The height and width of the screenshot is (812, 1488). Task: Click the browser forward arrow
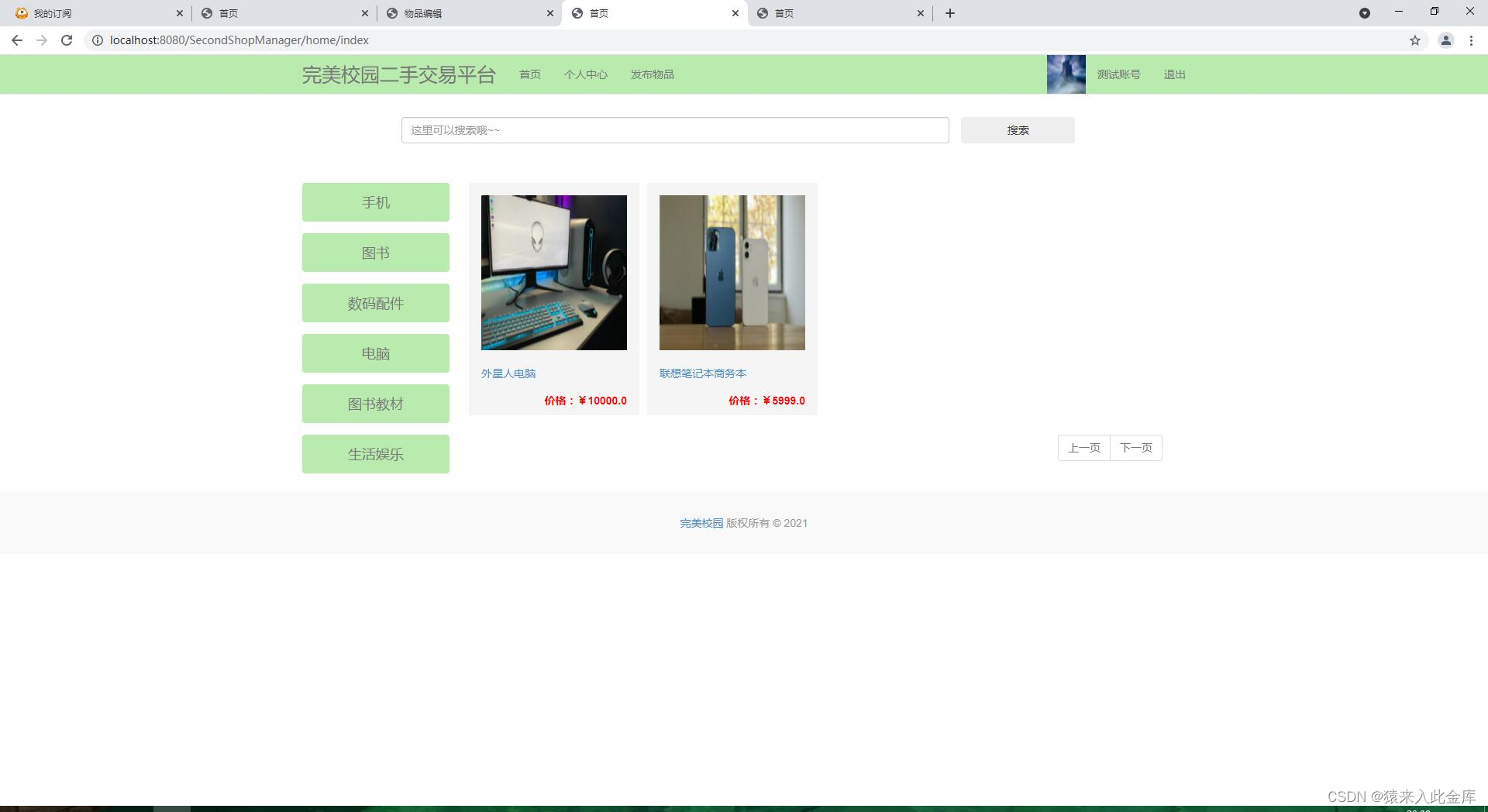42,40
